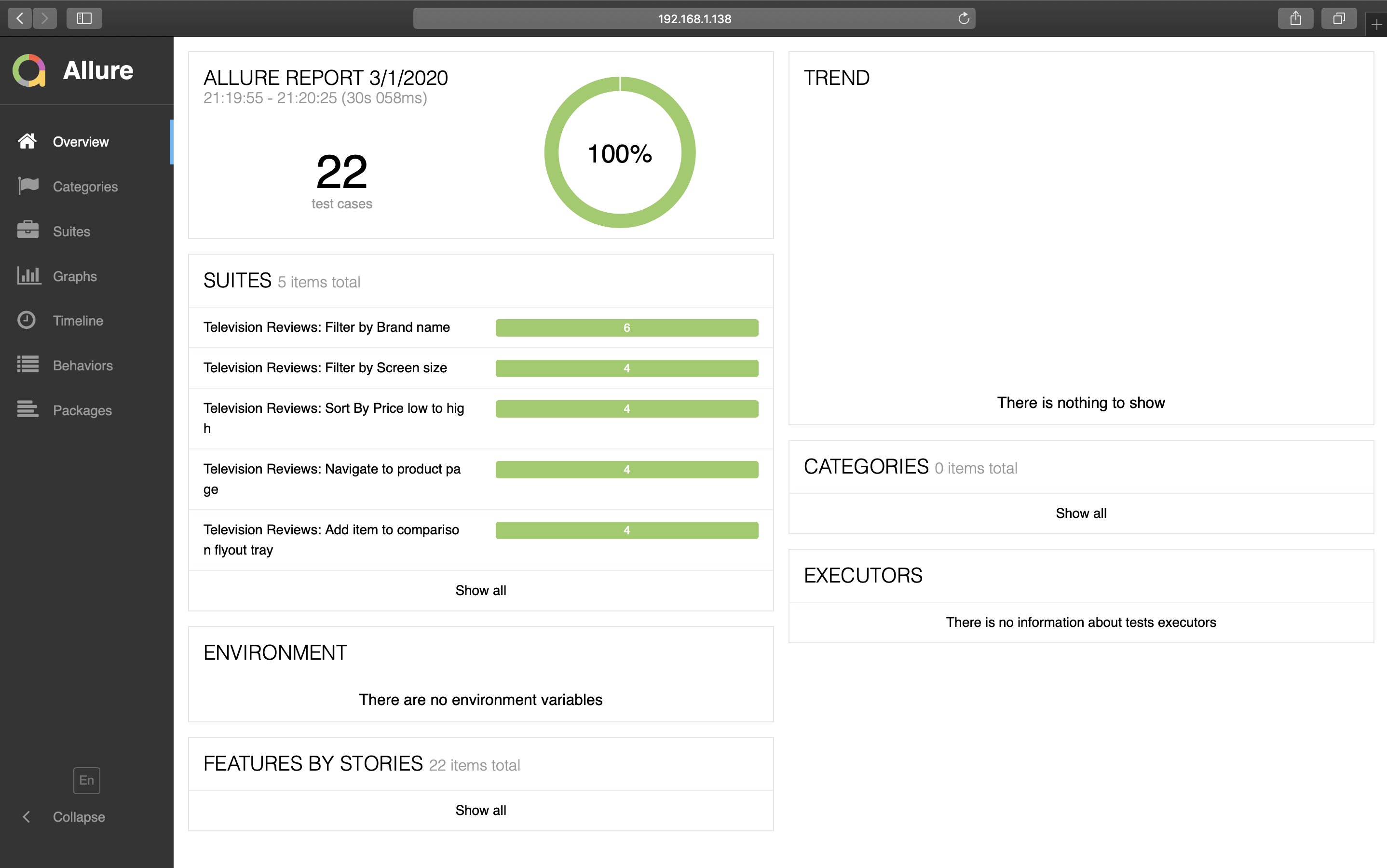Click the browser share icon
The width and height of the screenshot is (1387, 868).
click(x=1295, y=18)
